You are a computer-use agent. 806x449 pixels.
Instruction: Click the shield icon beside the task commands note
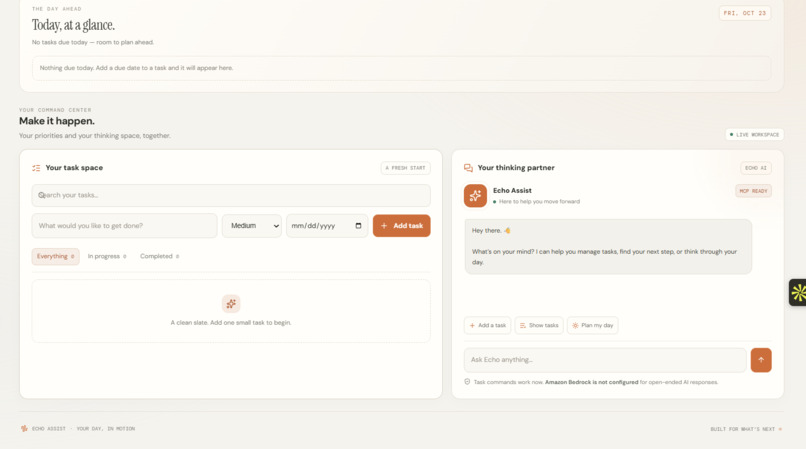point(467,382)
